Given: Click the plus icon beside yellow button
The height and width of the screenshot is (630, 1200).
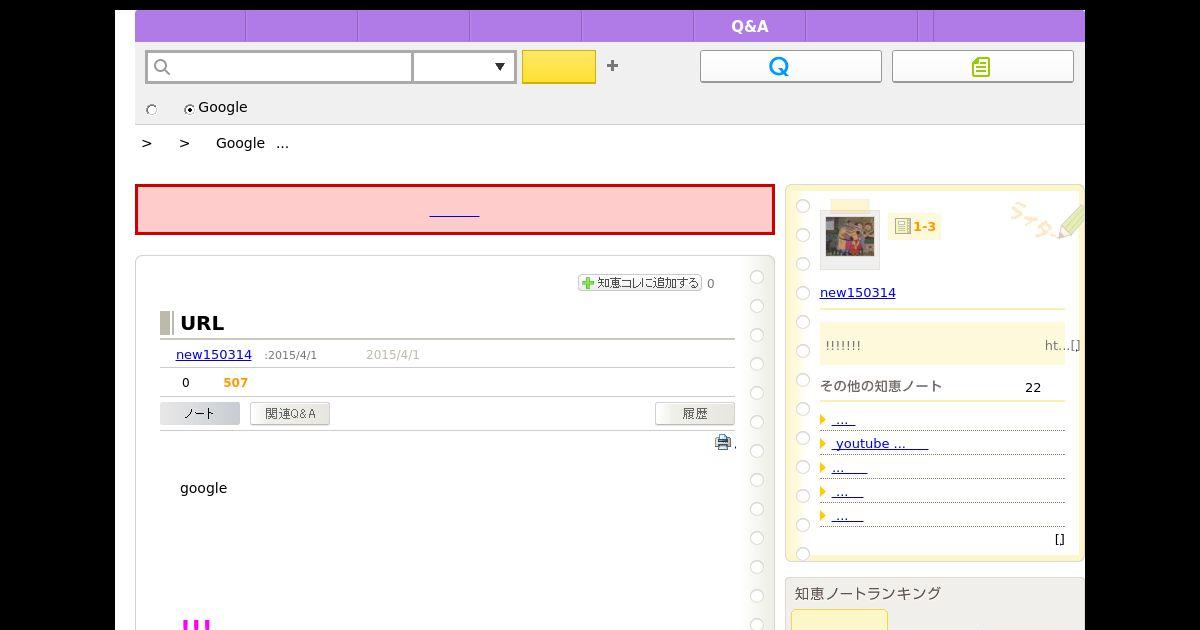Looking at the screenshot, I should (x=612, y=66).
